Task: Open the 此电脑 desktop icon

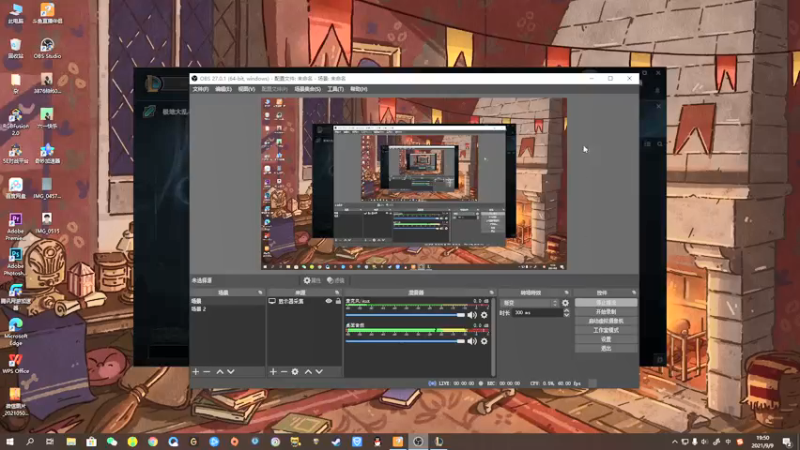Action: pyautogui.click(x=15, y=14)
